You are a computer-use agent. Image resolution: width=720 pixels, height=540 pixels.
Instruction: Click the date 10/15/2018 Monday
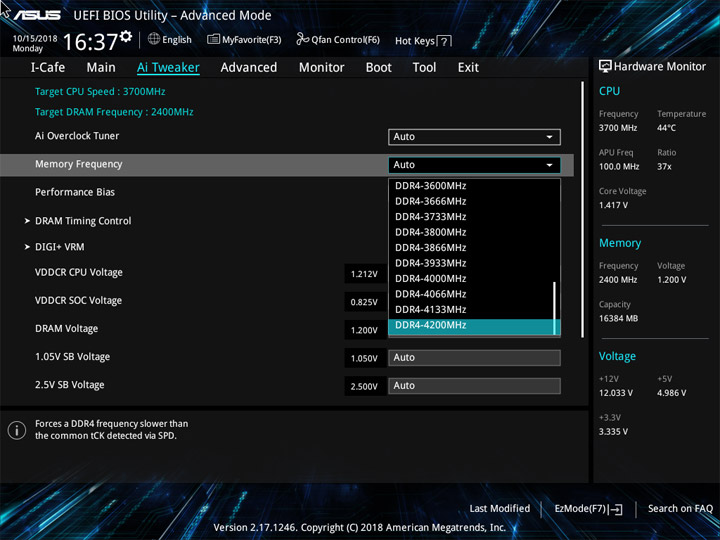(34, 43)
